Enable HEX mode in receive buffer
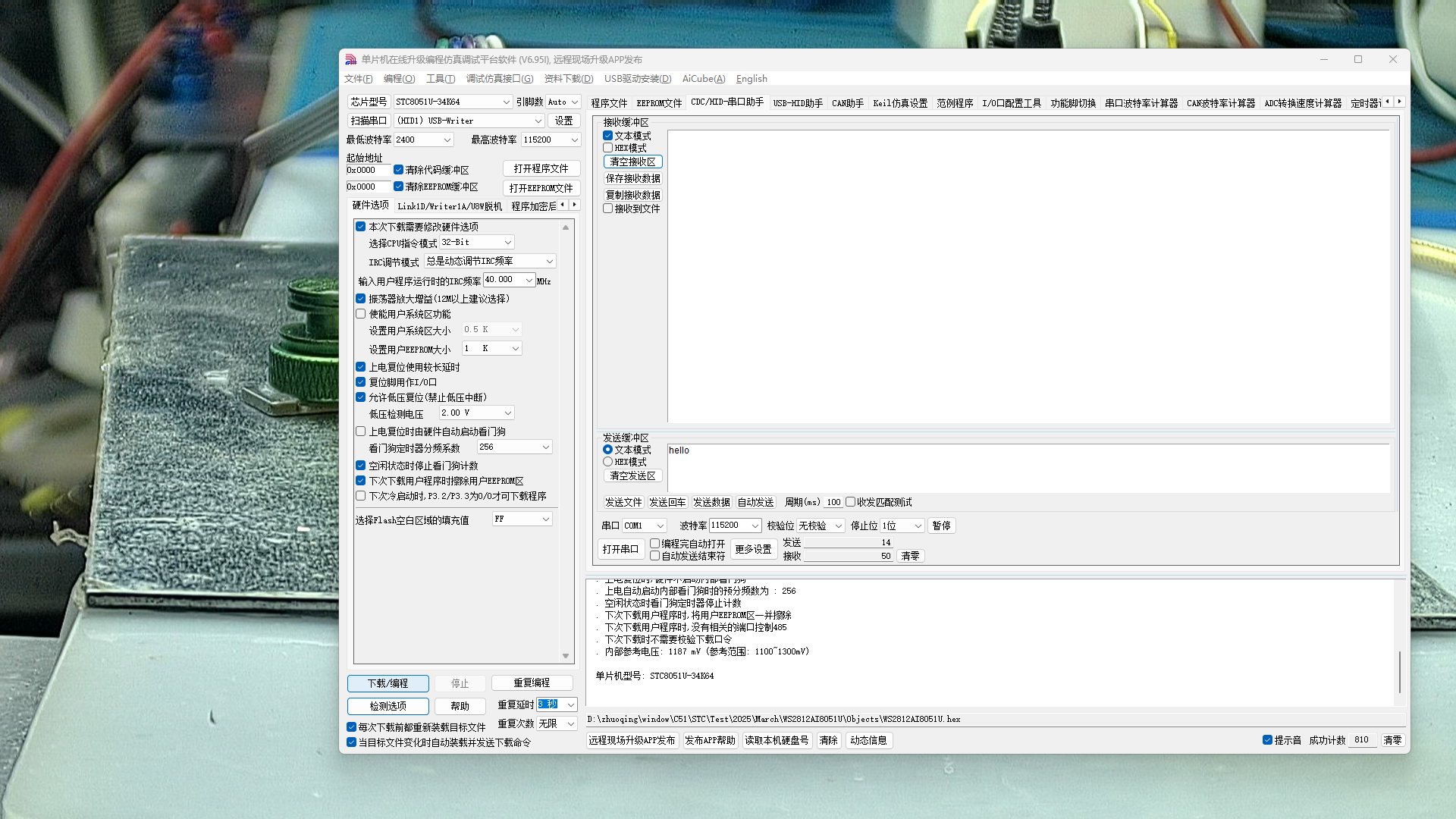Viewport: 1456px width, 819px height. tap(608, 148)
